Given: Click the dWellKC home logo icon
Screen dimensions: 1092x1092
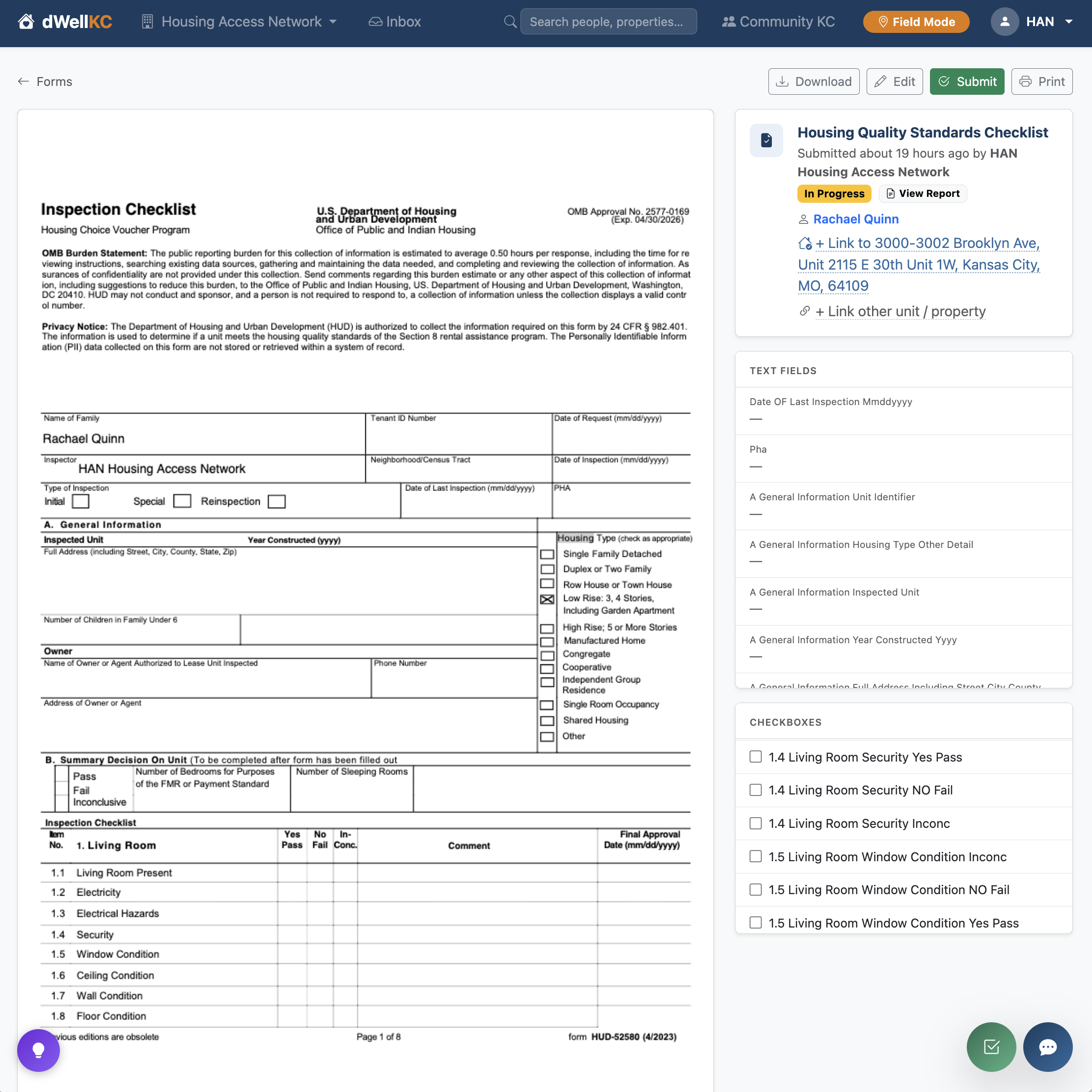Looking at the screenshot, I should (x=26, y=22).
